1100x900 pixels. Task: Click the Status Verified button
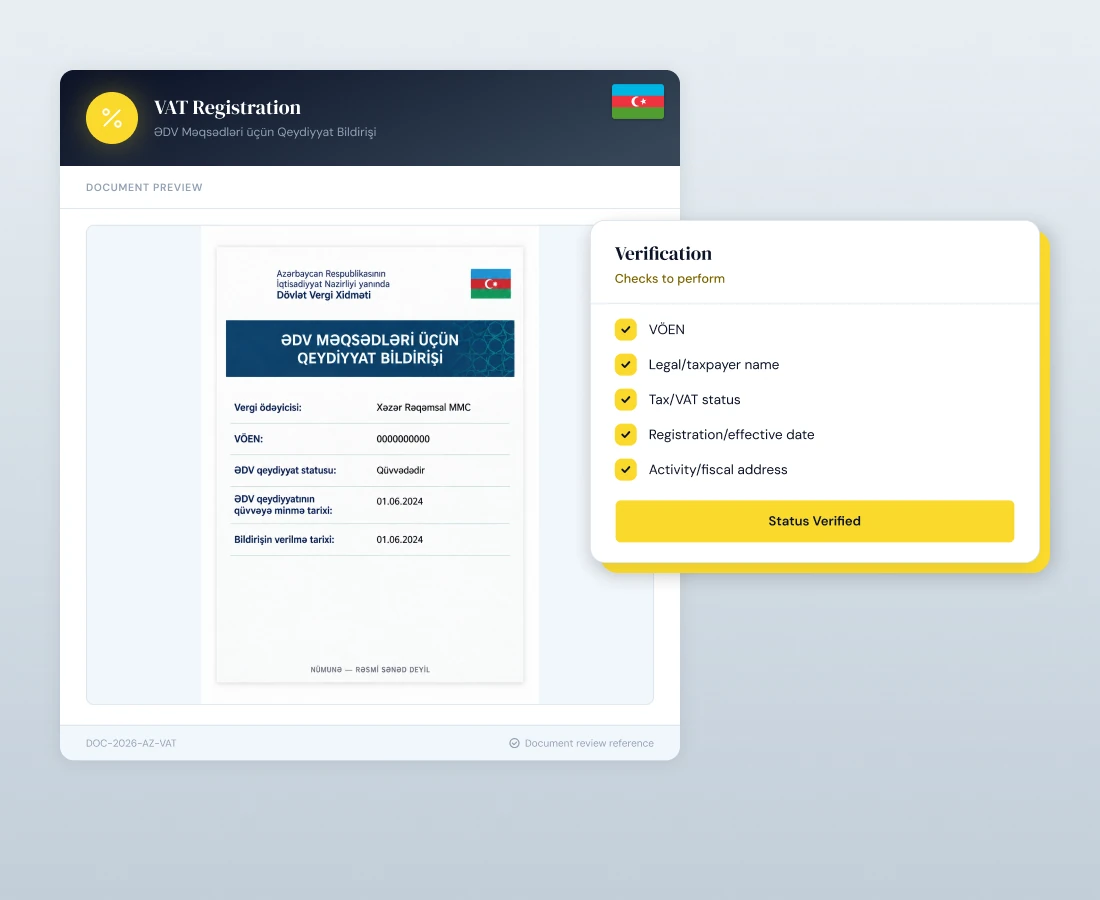pyautogui.click(x=814, y=521)
